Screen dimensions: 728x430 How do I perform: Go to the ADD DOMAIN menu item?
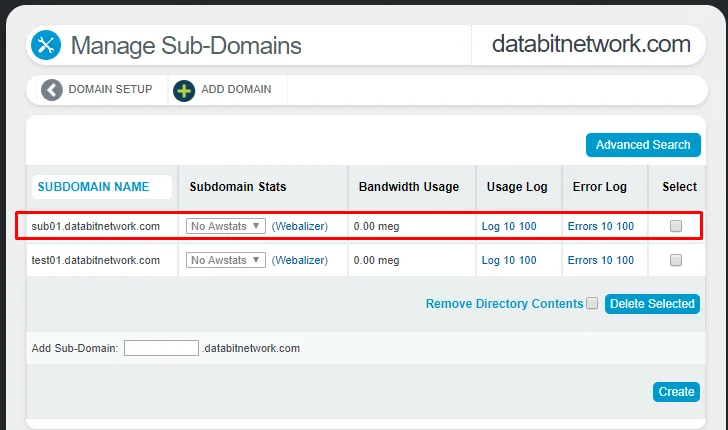coord(236,90)
